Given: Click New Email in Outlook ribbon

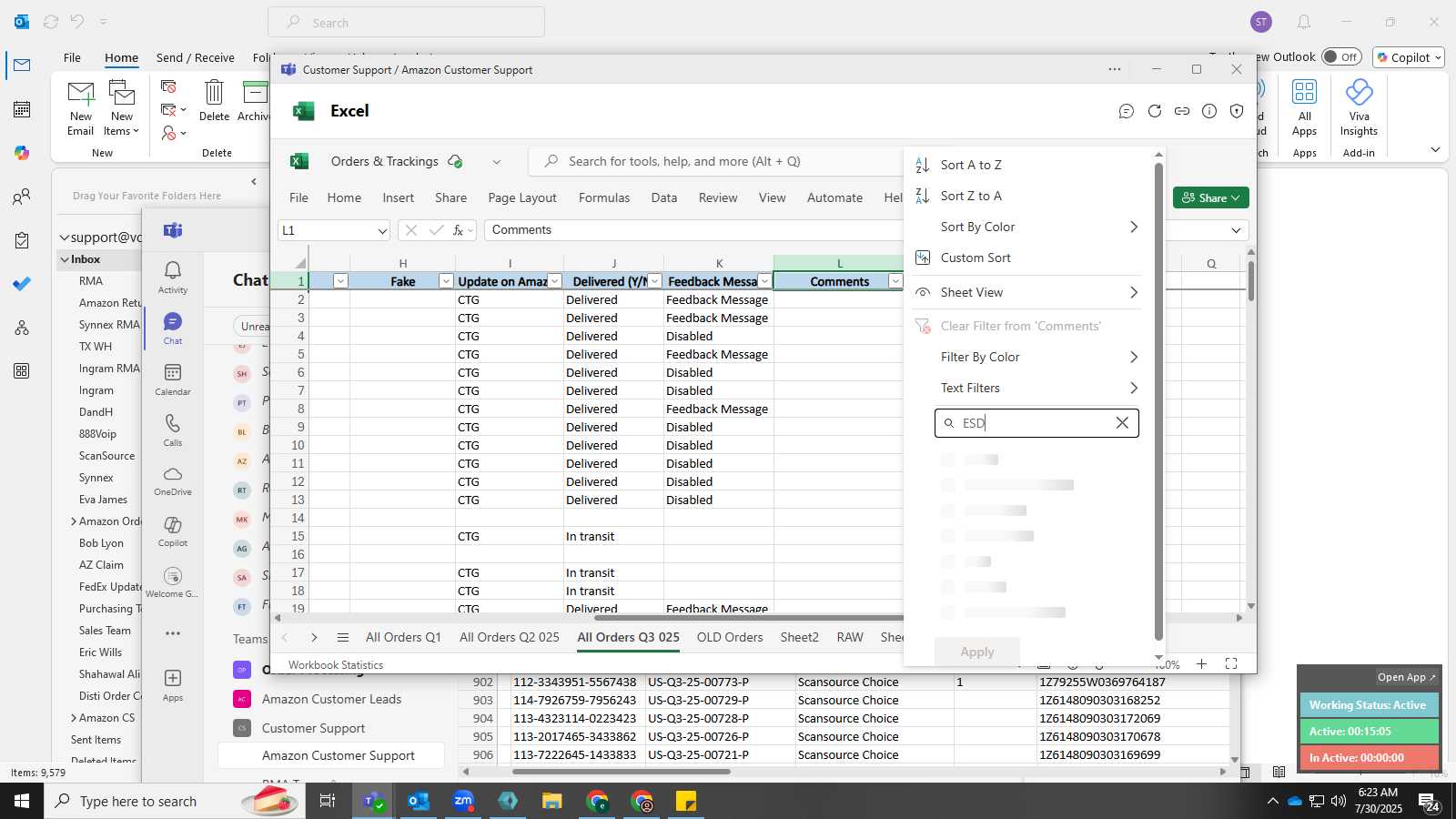Looking at the screenshot, I should (81, 107).
